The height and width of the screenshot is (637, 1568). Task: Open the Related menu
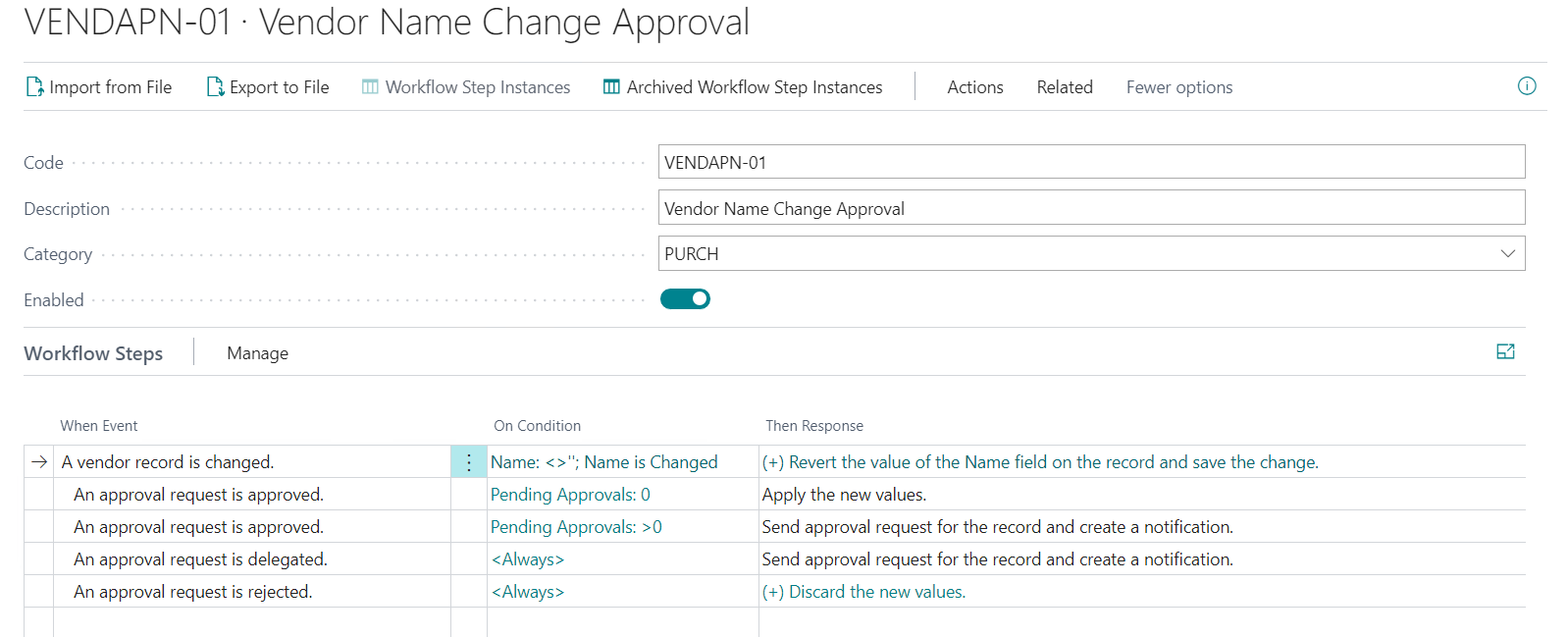coord(1065,87)
